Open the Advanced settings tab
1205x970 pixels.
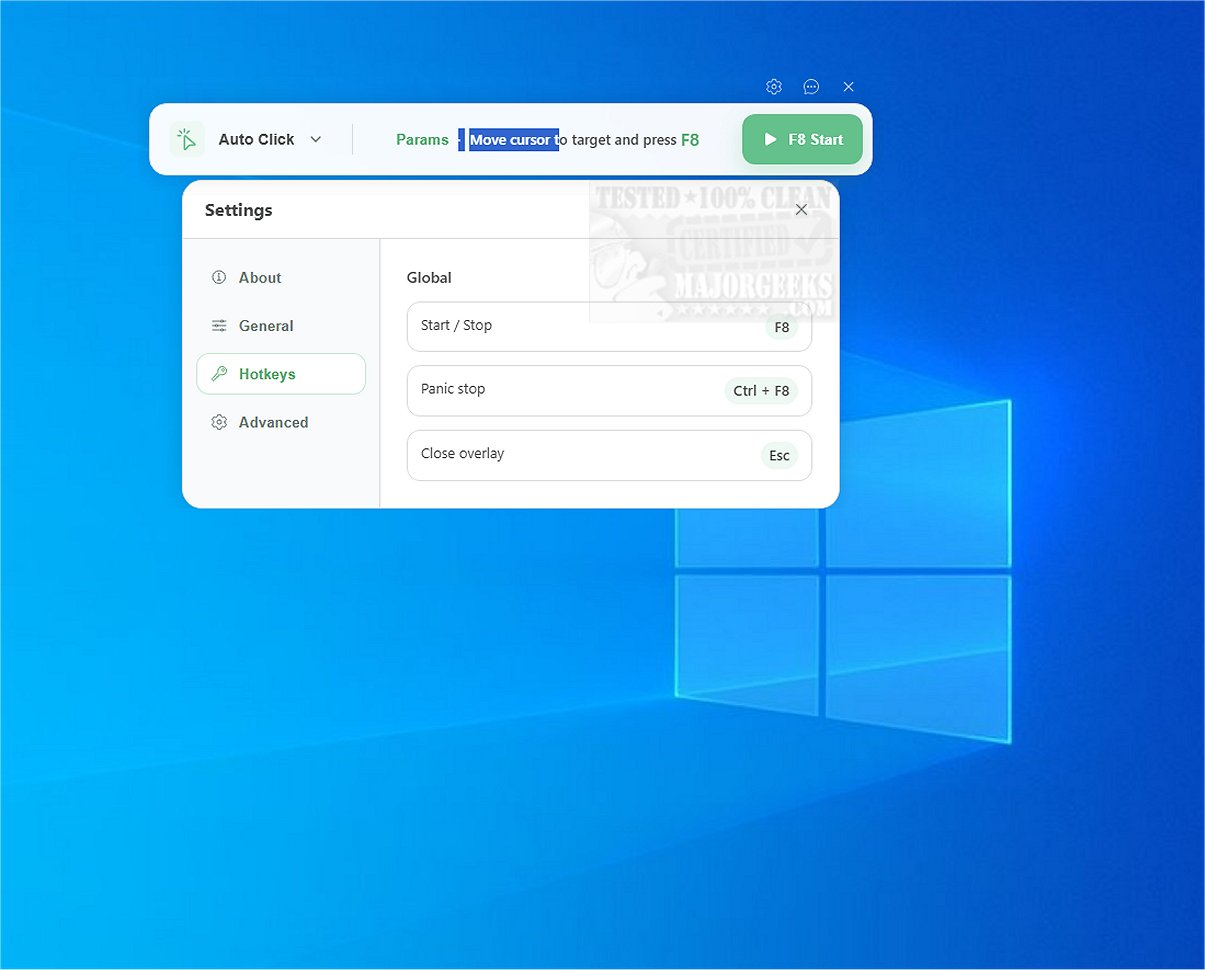[x=281, y=422]
